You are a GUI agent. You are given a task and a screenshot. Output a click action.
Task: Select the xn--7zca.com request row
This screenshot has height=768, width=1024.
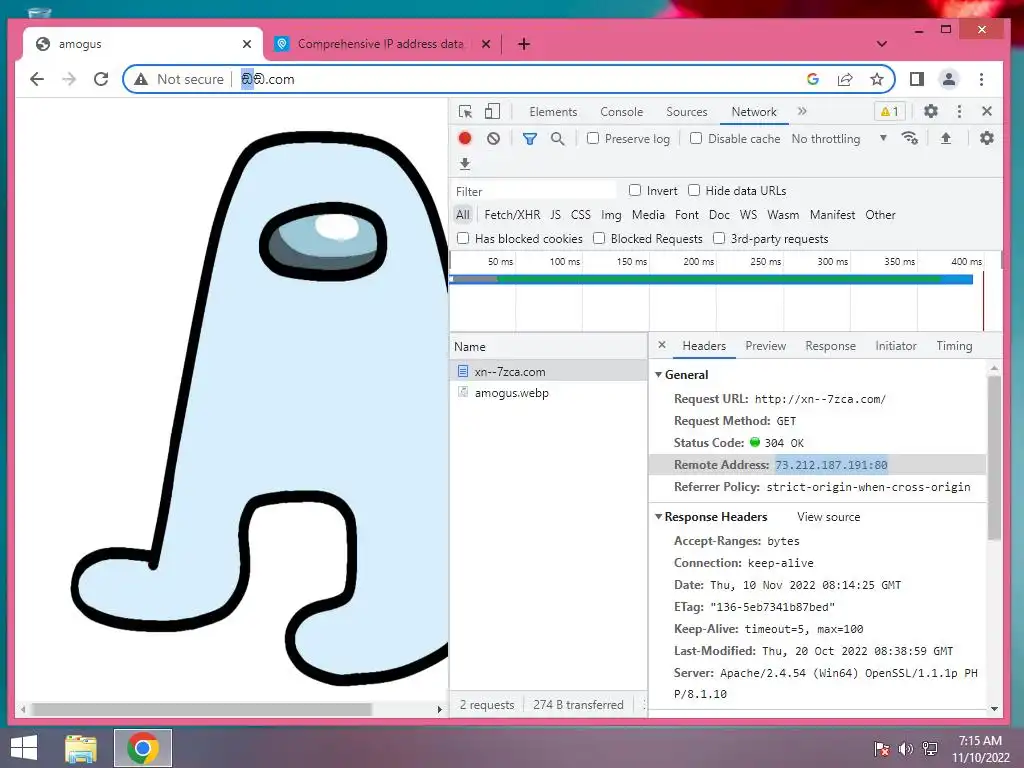[548, 371]
